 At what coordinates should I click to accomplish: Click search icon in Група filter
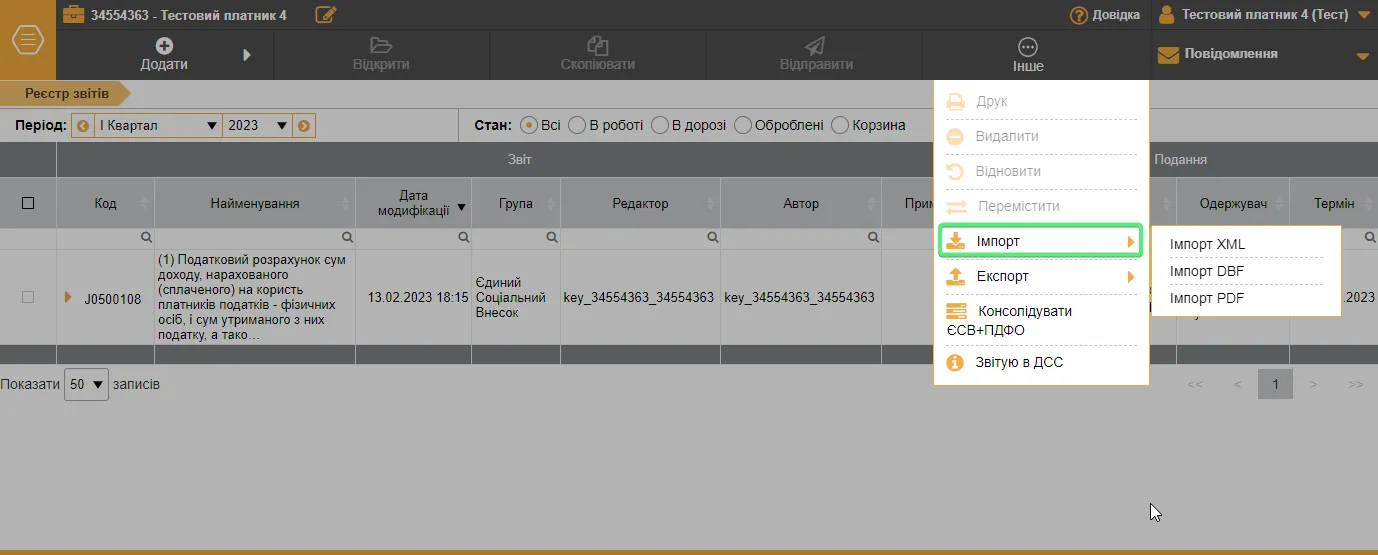pos(552,238)
